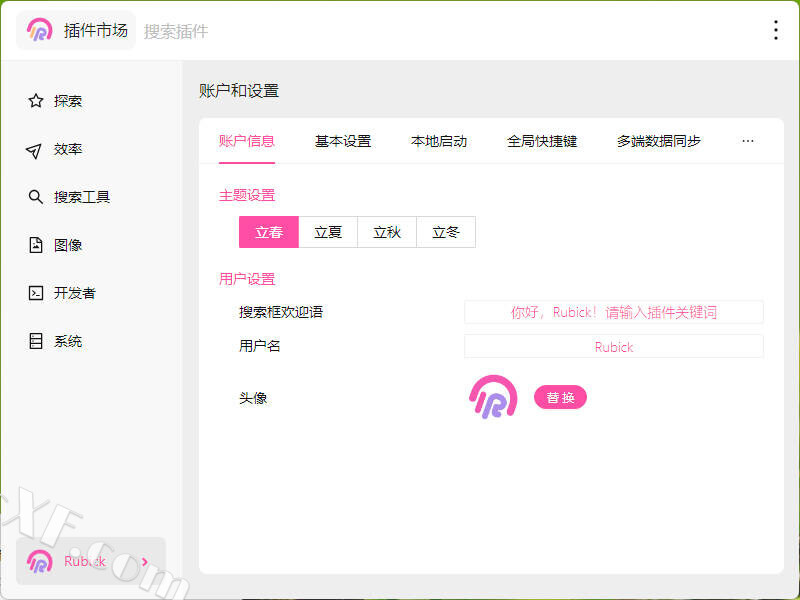Click the 账户和设置 page title
This screenshot has width=800, height=600.
point(239,91)
